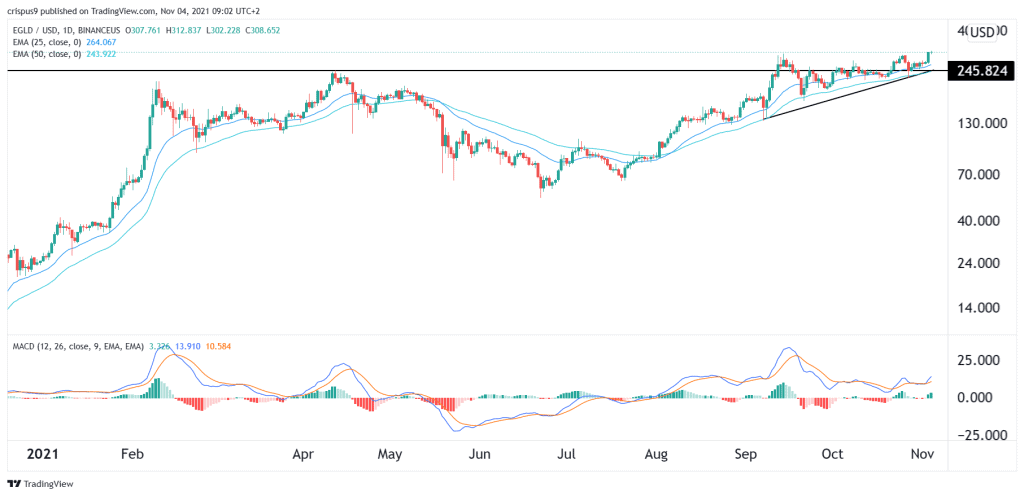The height and width of the screenshot is (496, 1024).
Task: Click the TradingView logo at bottom left
Action: (x=40, y=484)
